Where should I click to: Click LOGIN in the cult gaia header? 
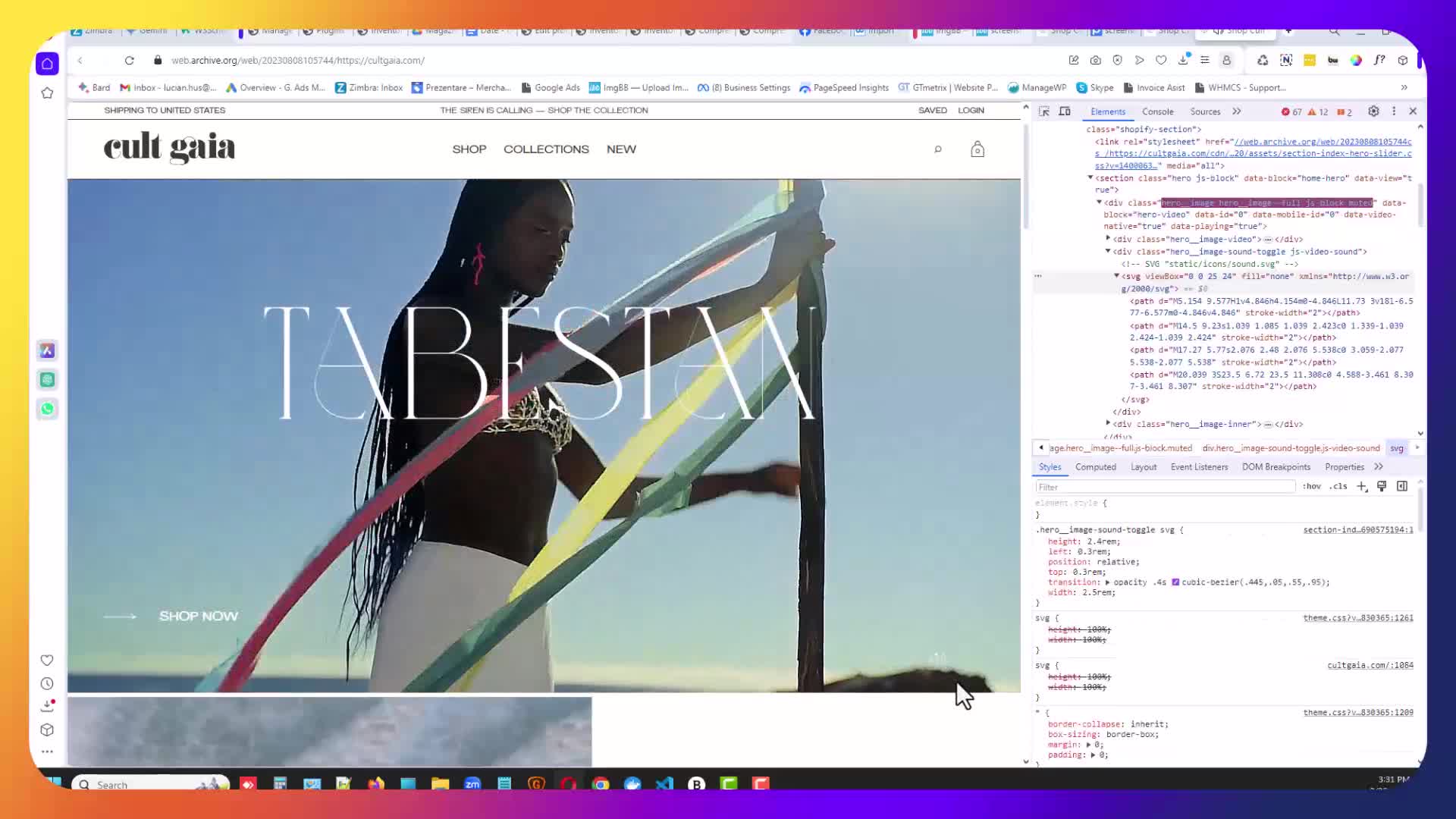click(971, 110)
